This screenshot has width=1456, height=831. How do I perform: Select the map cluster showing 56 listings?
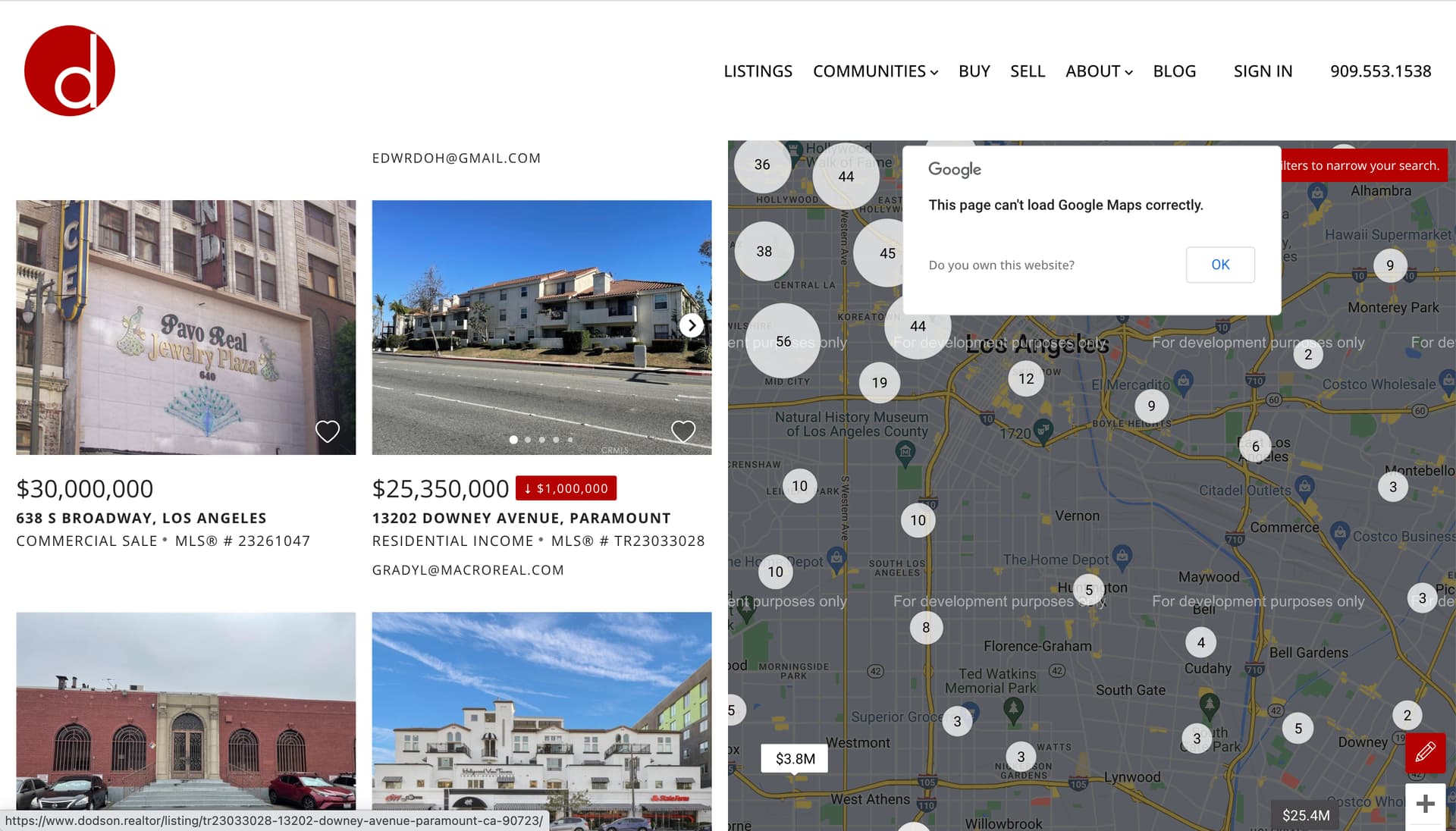(783, 341)
